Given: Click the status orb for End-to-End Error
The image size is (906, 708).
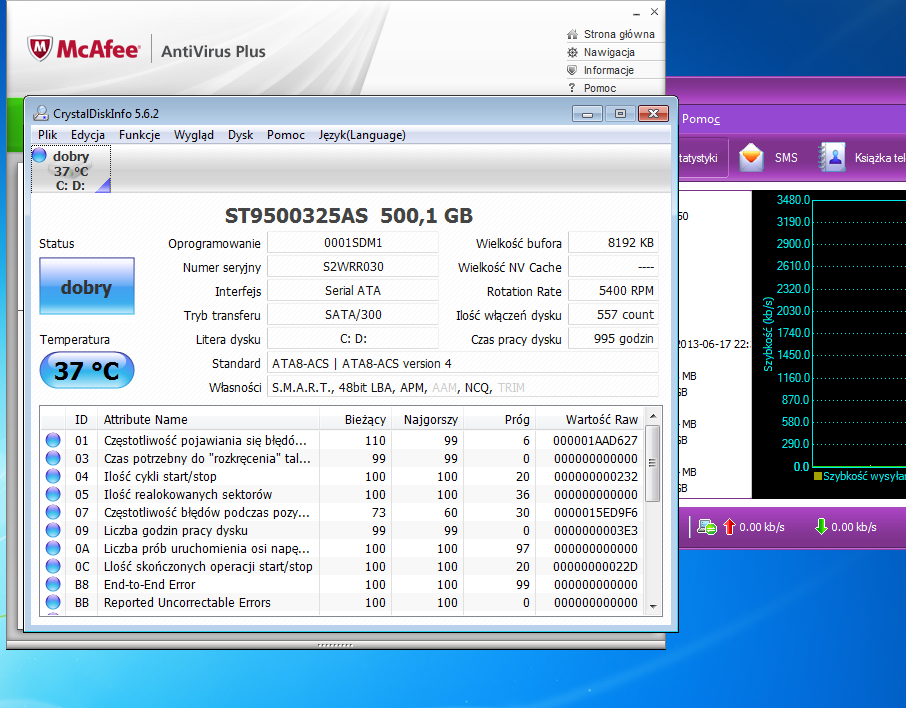Looking at the screenshot, I should pyautogui.click(x=53, y=584).
